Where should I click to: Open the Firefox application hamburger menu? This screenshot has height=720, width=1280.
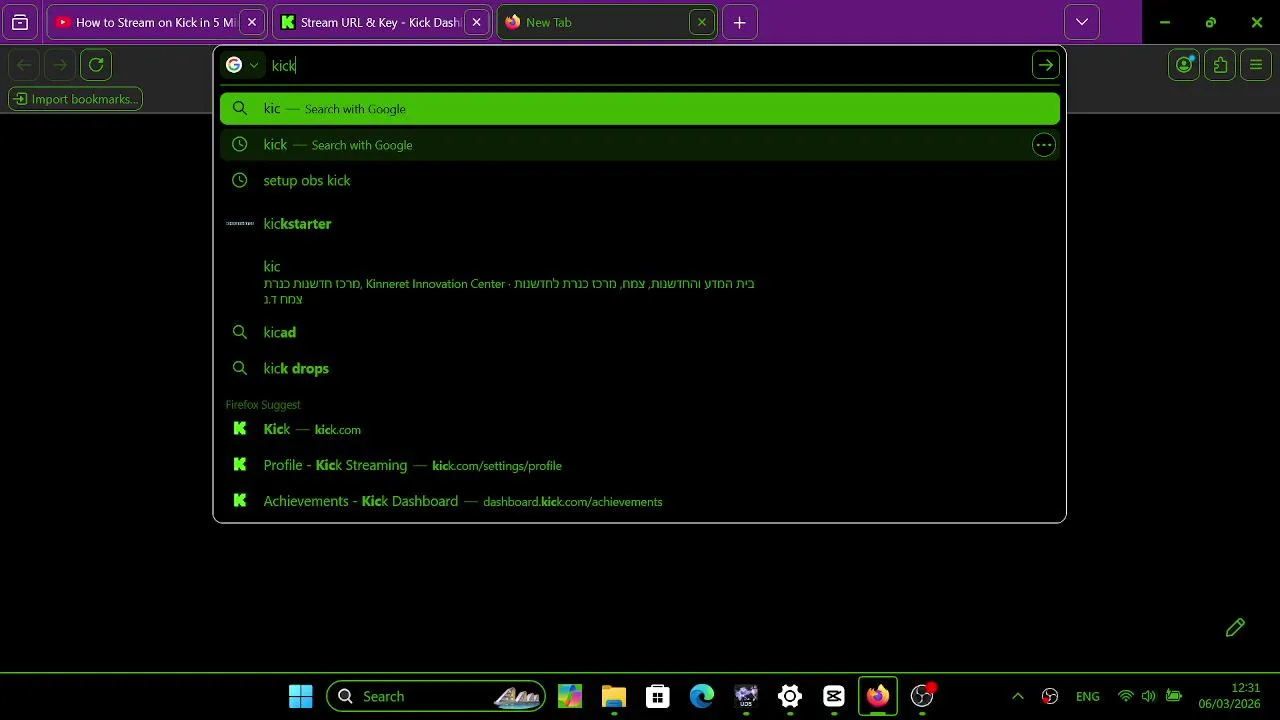[1256, 65]
